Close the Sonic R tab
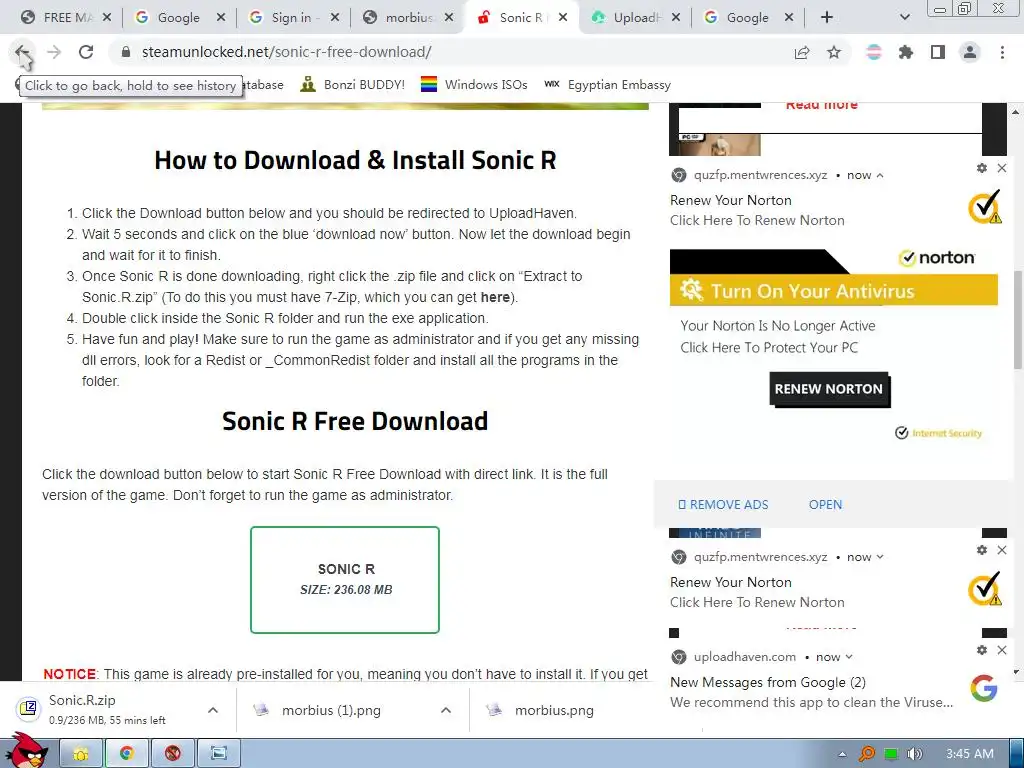1024x768 pixels. coord(563,17)
